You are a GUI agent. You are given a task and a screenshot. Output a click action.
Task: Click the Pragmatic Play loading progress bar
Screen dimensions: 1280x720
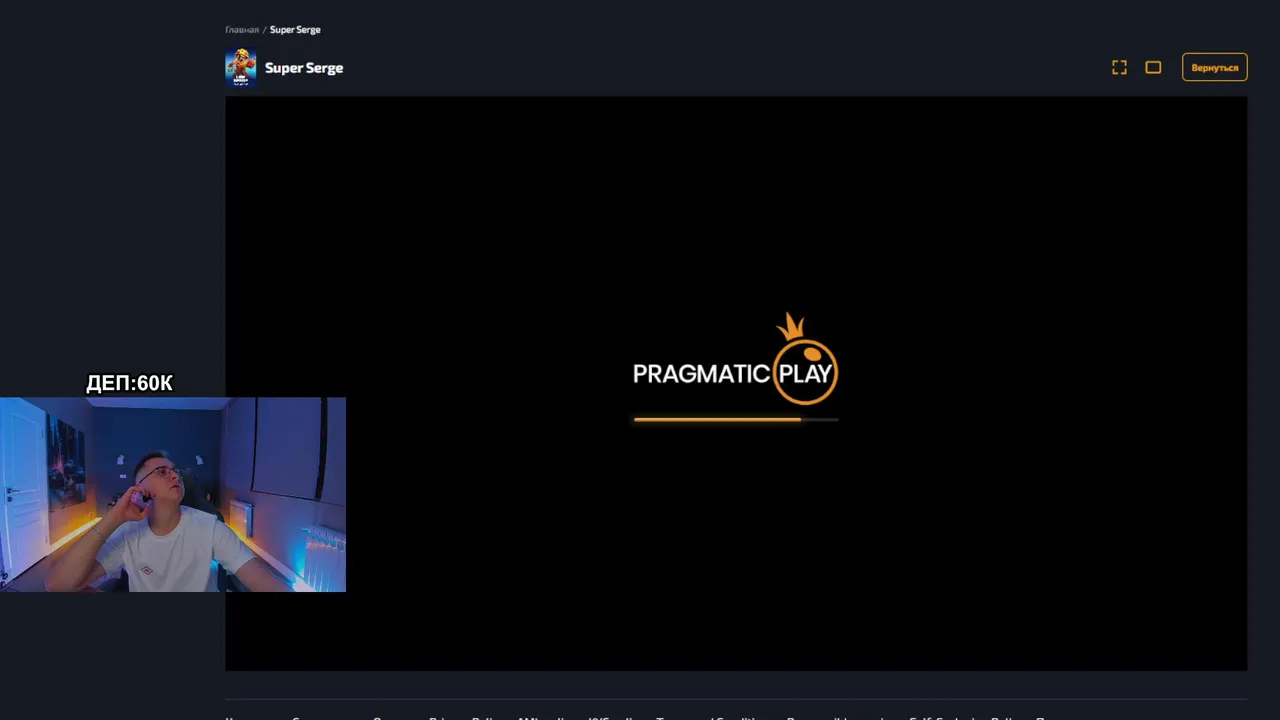736,420
